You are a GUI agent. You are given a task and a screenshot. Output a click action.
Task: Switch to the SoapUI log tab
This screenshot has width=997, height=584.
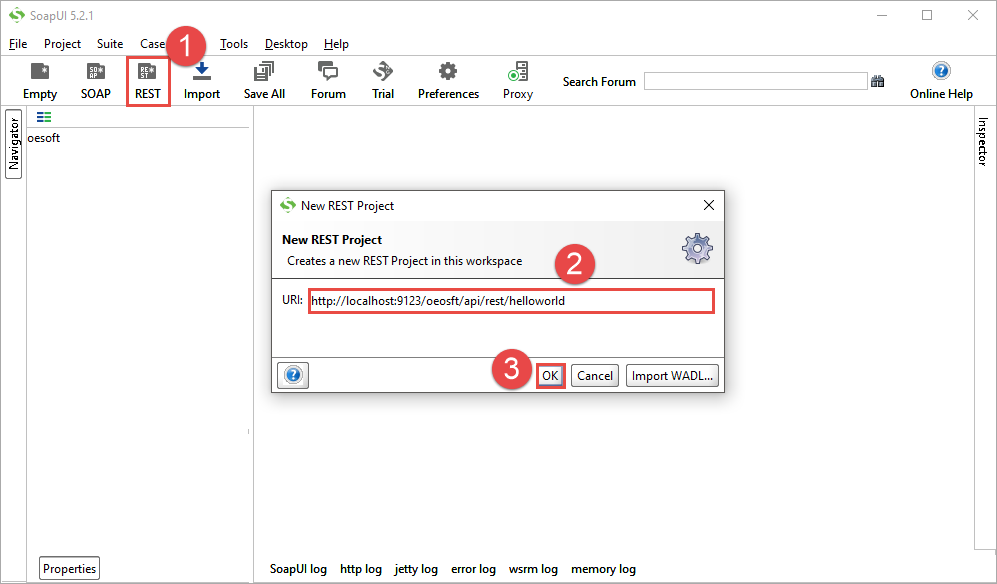pos(298,569)
